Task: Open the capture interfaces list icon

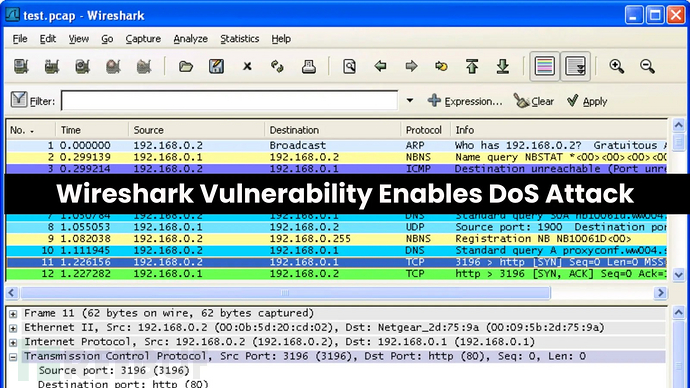Action: (x=21, y=66)
